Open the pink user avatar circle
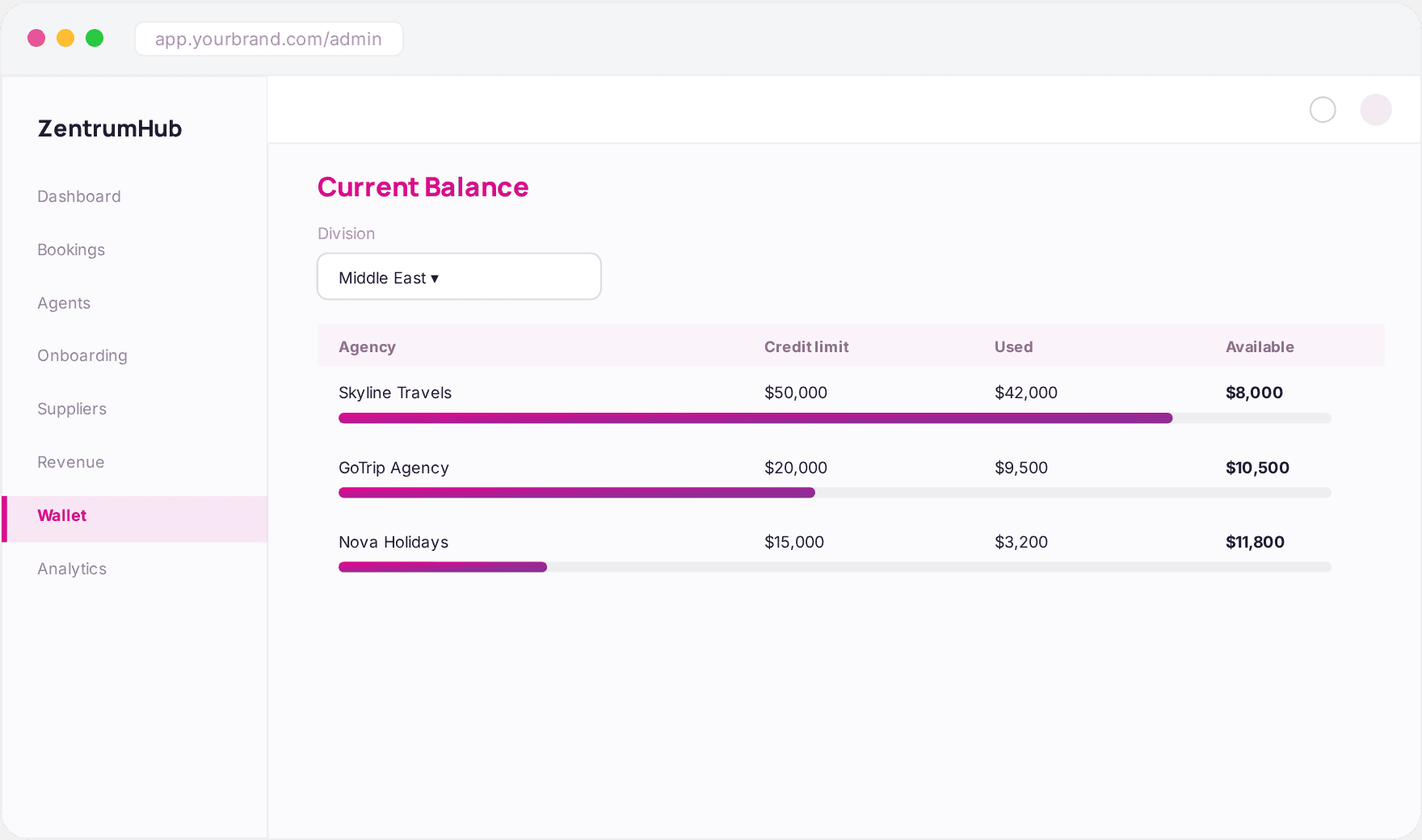 tap(1376, 110)
